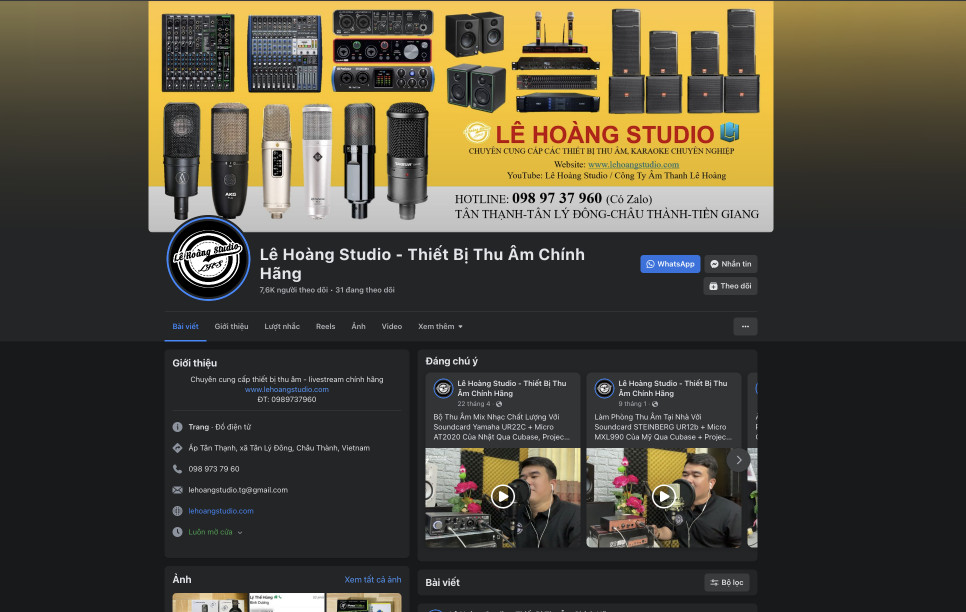The width and height of the screenshot is (966, 612).
Task: Open www.lehoangstudio.com link in intro
Action: click(x=287, y=390)
